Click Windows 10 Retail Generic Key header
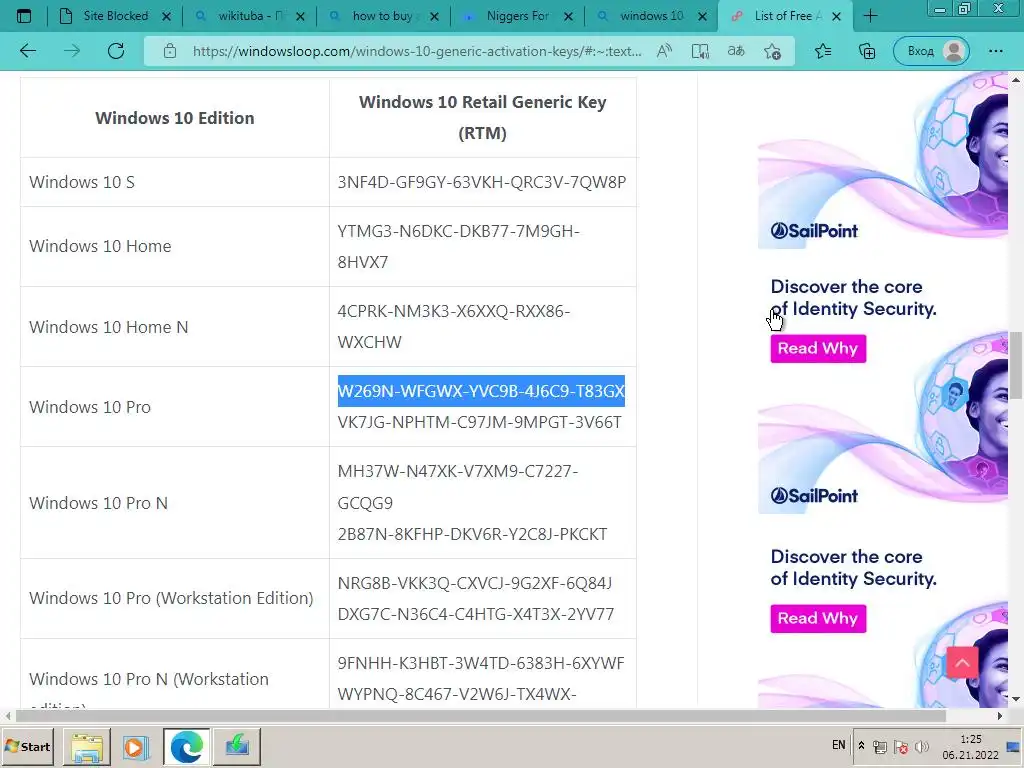1024x768 pixels. pyautogui.click(x=483, y=118)
